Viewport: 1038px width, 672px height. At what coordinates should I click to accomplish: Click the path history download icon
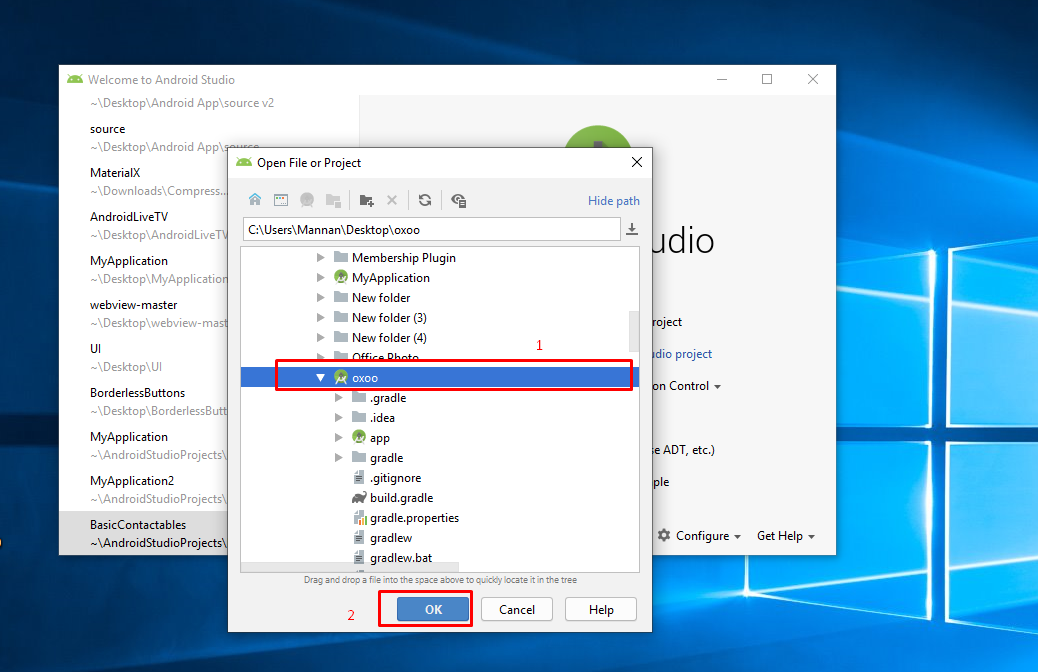coord(632,229)
